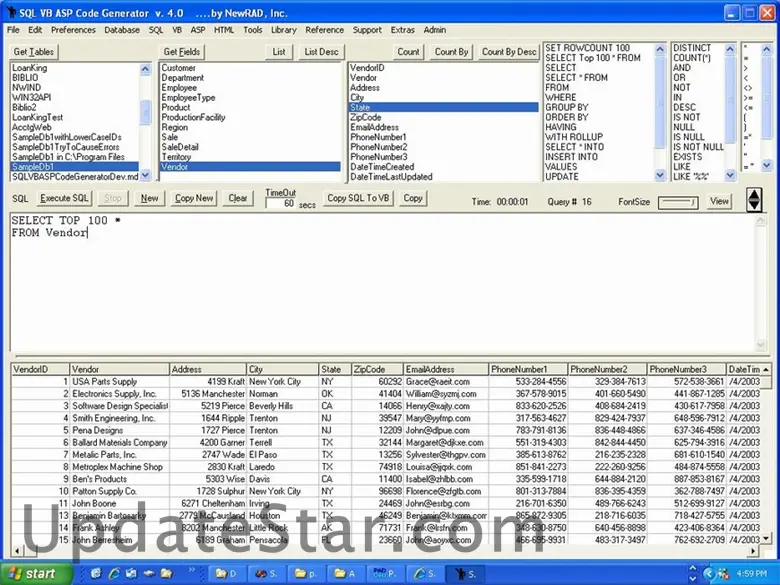Viewport: 780px width, 585px height.
Task: Open Internet Explorer from the quick launch
Action: [114, 574]
